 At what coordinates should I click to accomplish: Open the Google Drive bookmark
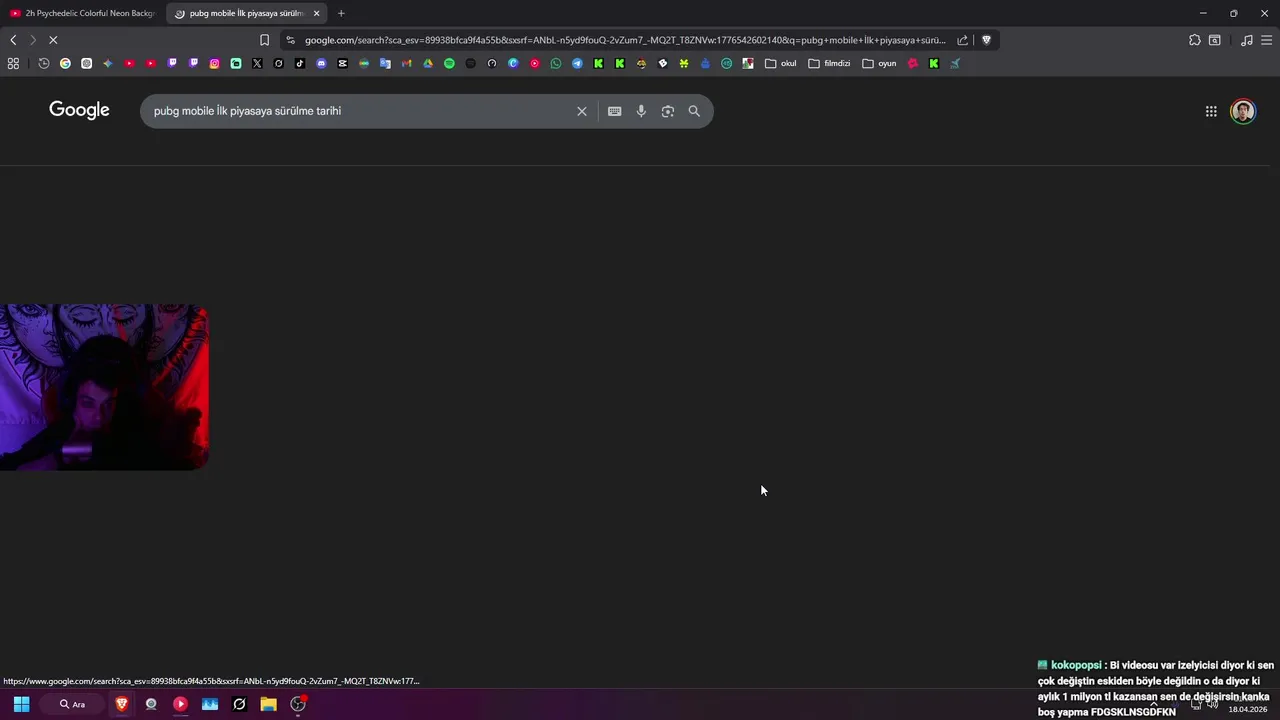(428, 63)
